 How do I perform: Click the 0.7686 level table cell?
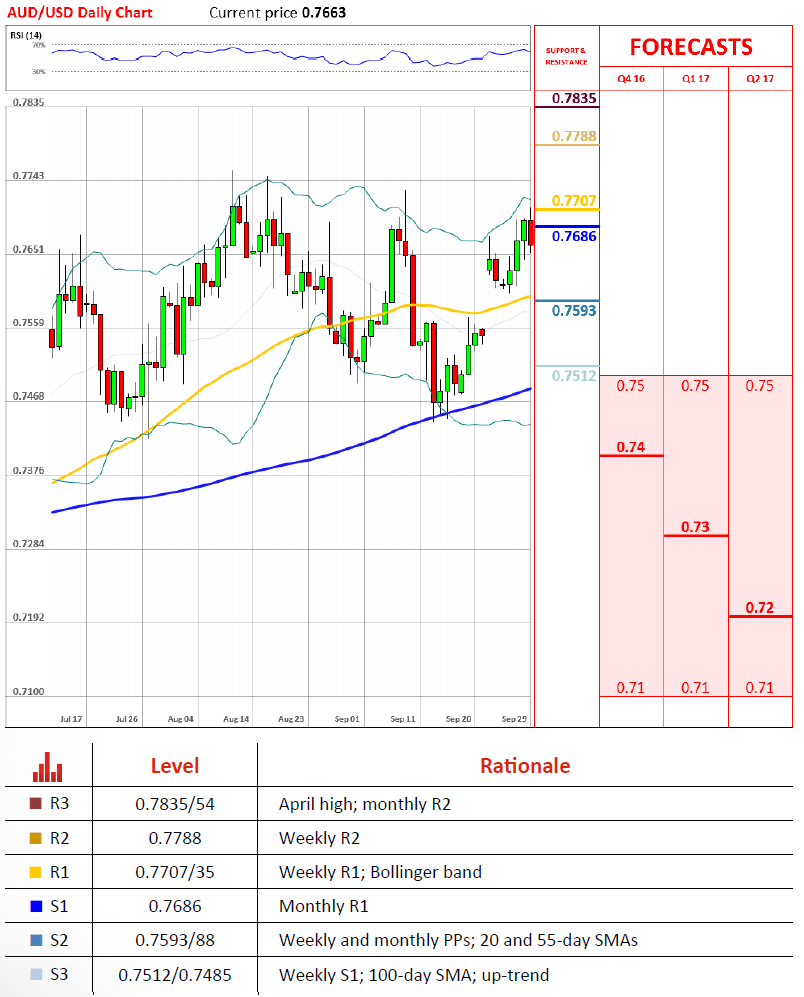175,906
